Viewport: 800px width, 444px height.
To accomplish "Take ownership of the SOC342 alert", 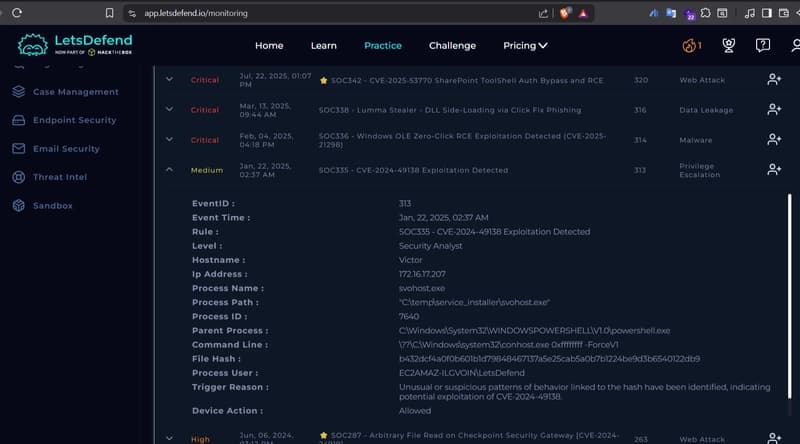I will (x=774, y=79).
